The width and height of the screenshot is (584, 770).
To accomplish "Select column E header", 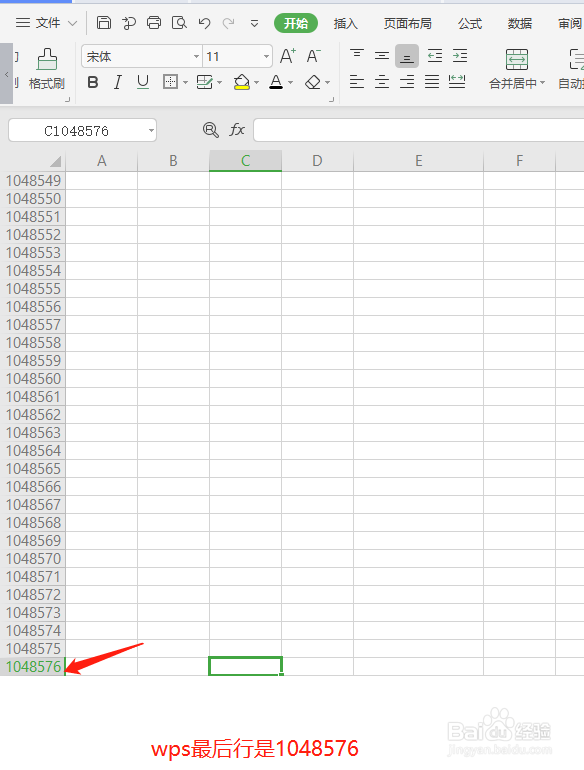I will click(x=418, y=161).
